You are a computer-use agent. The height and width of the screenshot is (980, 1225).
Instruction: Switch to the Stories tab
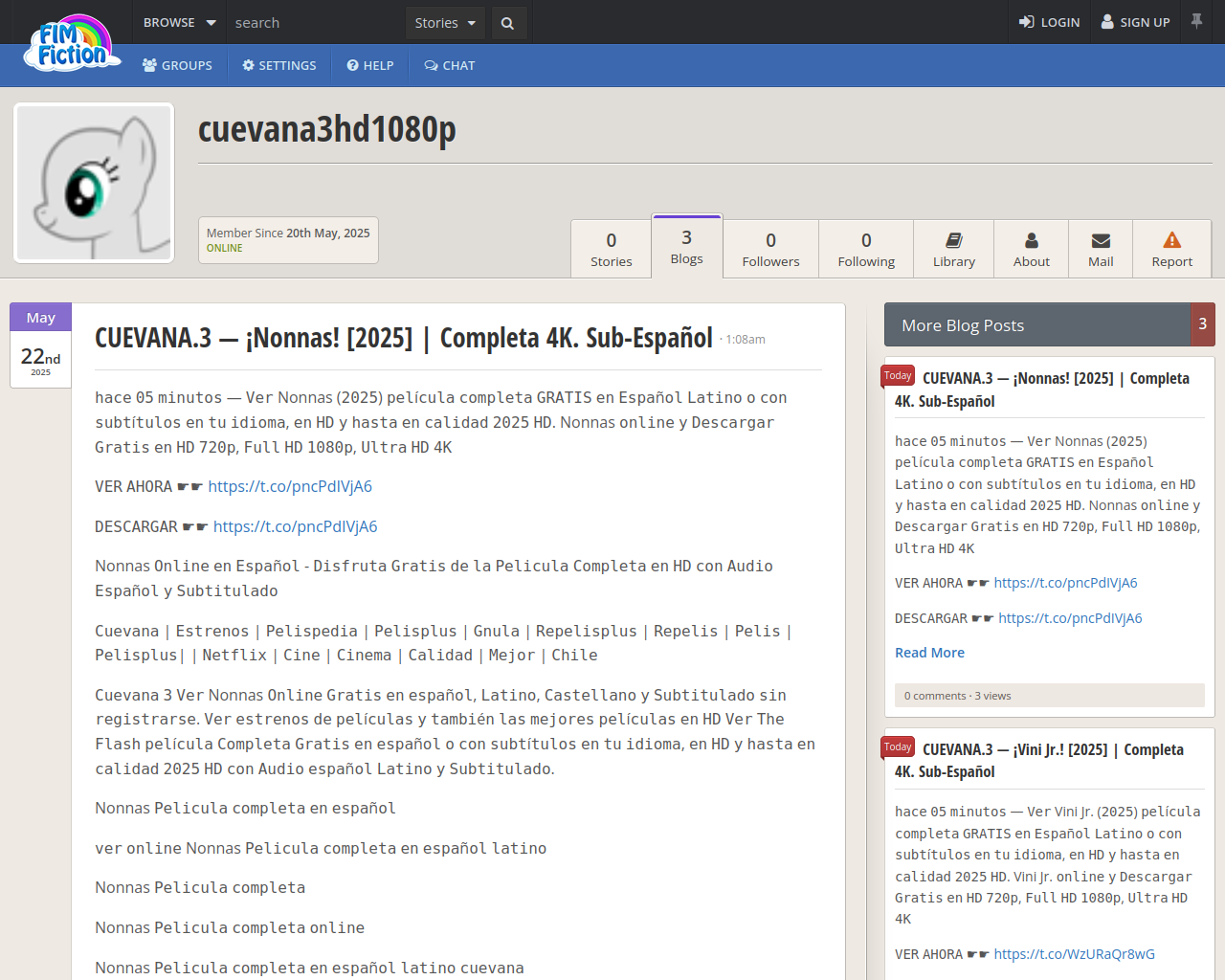(x=612, y=249)
